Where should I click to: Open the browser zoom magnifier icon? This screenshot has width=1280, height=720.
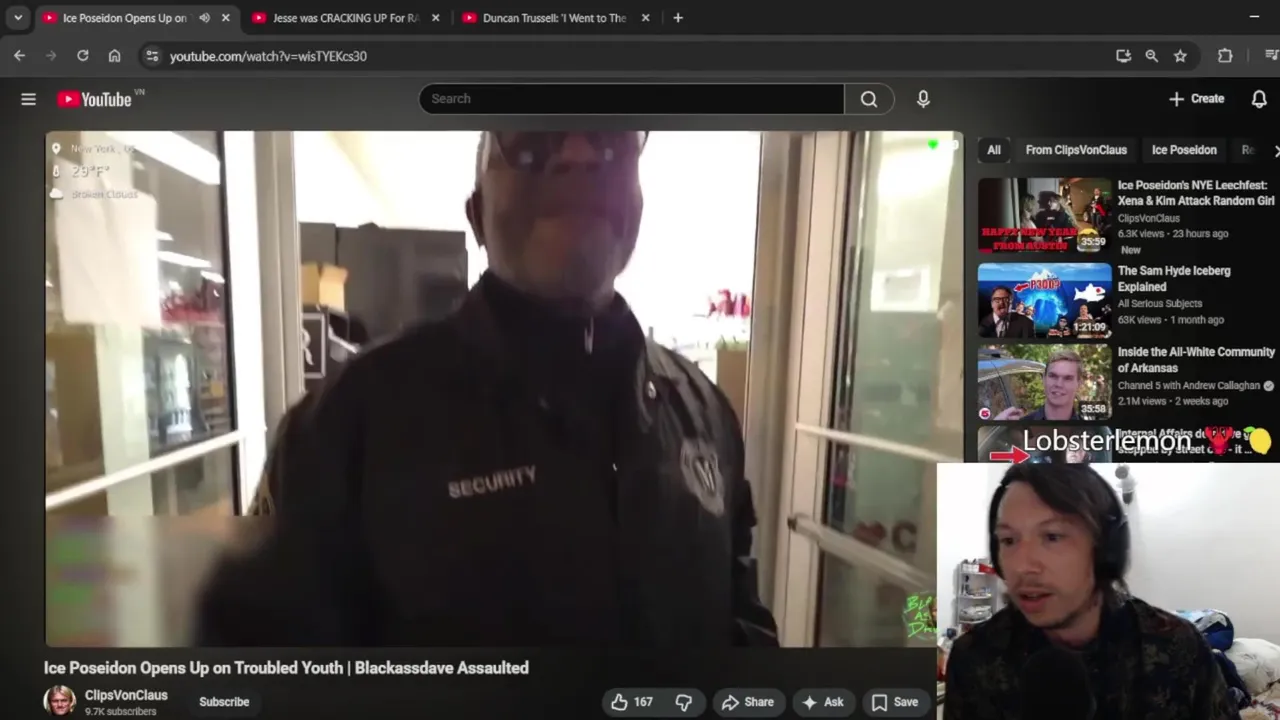pyautogui.click(x=1152, y=56)
